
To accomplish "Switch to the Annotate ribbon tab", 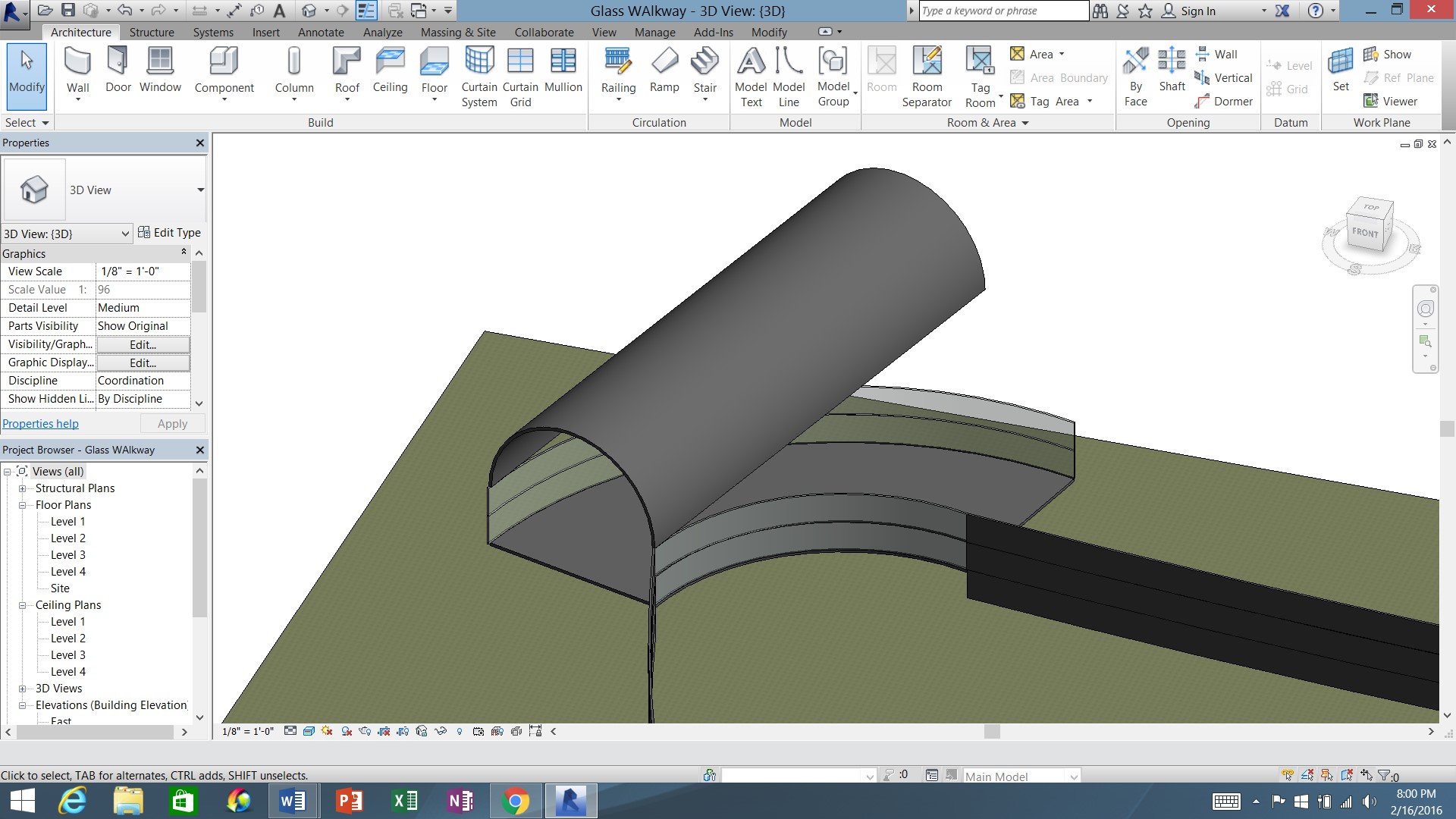I will (321, 33).
